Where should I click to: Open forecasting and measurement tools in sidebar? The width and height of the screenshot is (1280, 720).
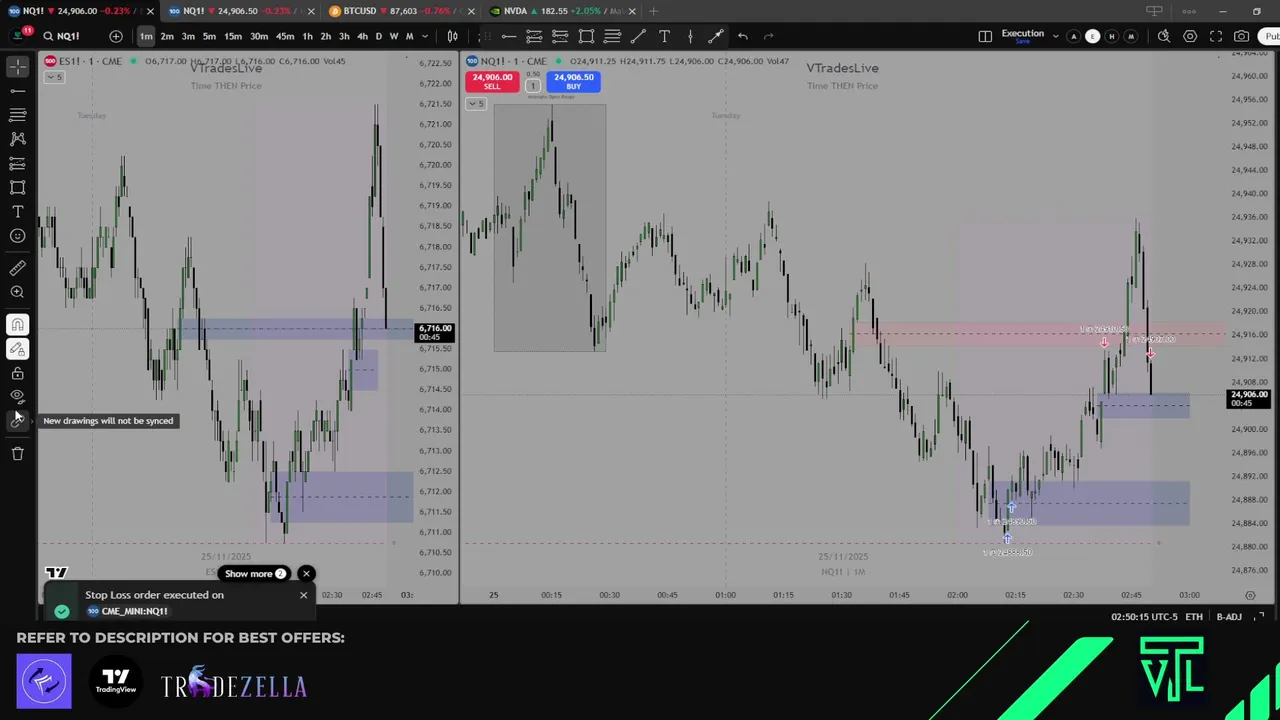pos(18,163)
